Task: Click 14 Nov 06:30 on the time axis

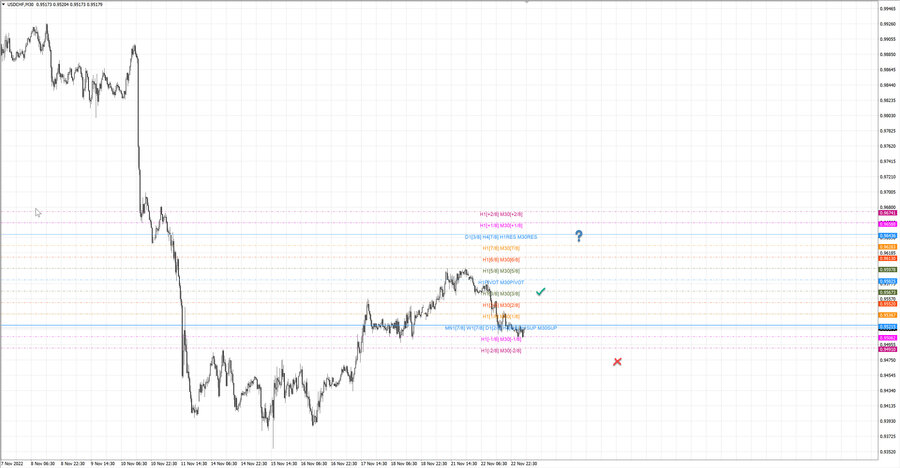Action: click(224, 463)
